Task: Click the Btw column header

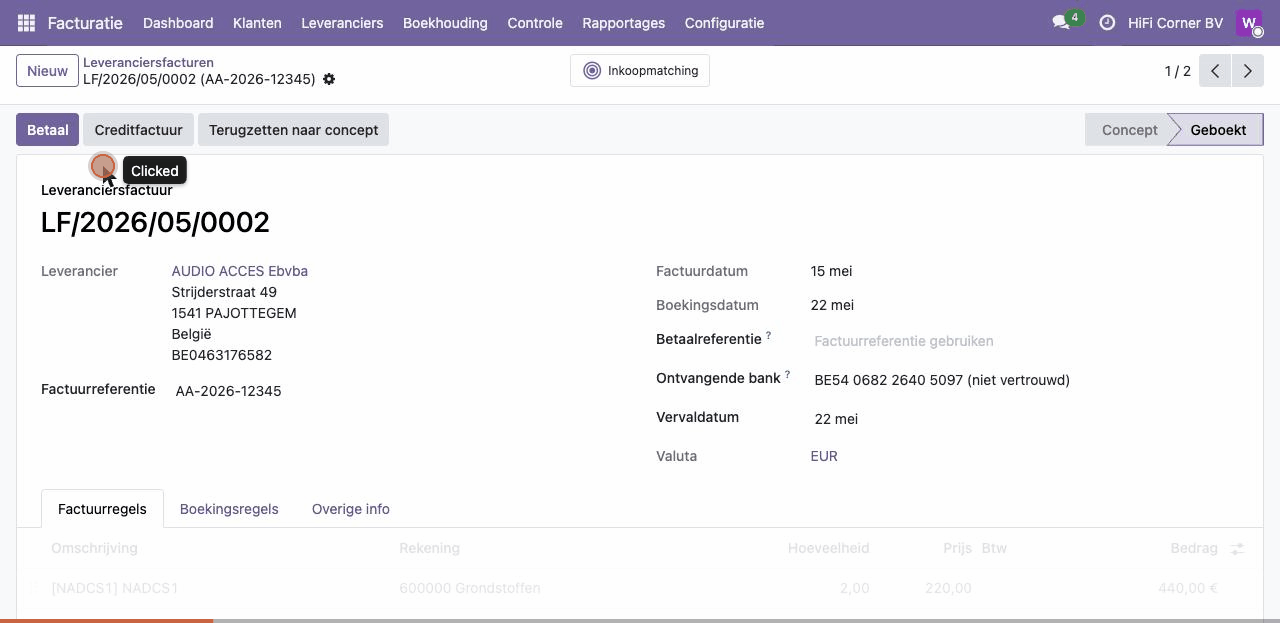Action: point(994,548)
